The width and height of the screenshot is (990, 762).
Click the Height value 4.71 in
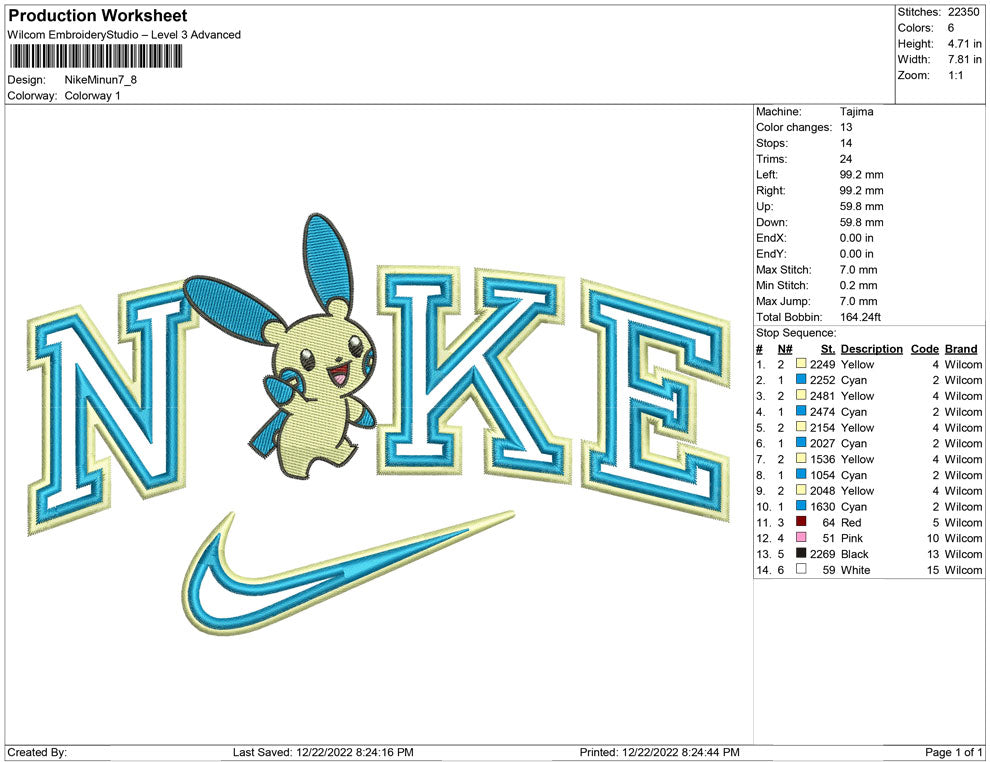pos(964,44)
